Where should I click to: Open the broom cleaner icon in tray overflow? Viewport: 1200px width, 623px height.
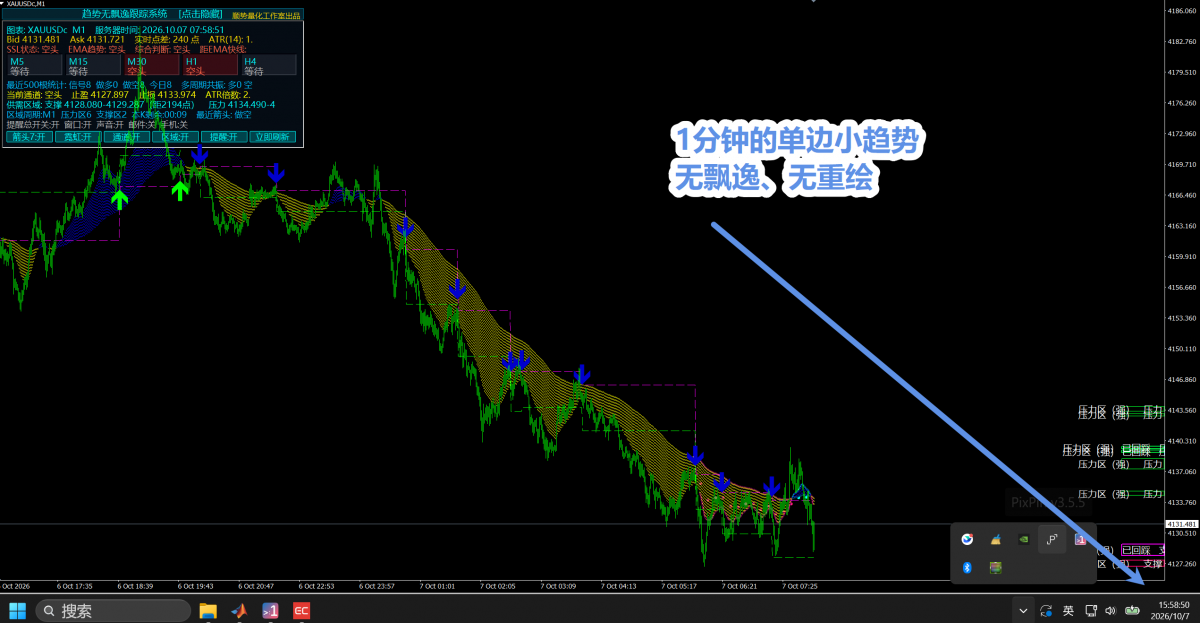pos(995,539)
